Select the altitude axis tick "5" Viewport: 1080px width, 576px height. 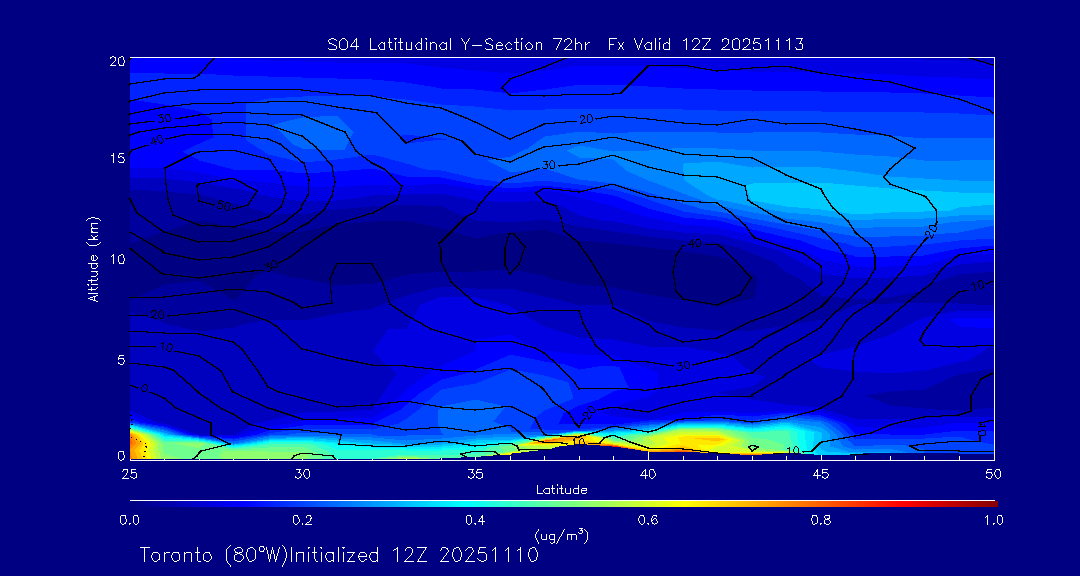121,360
